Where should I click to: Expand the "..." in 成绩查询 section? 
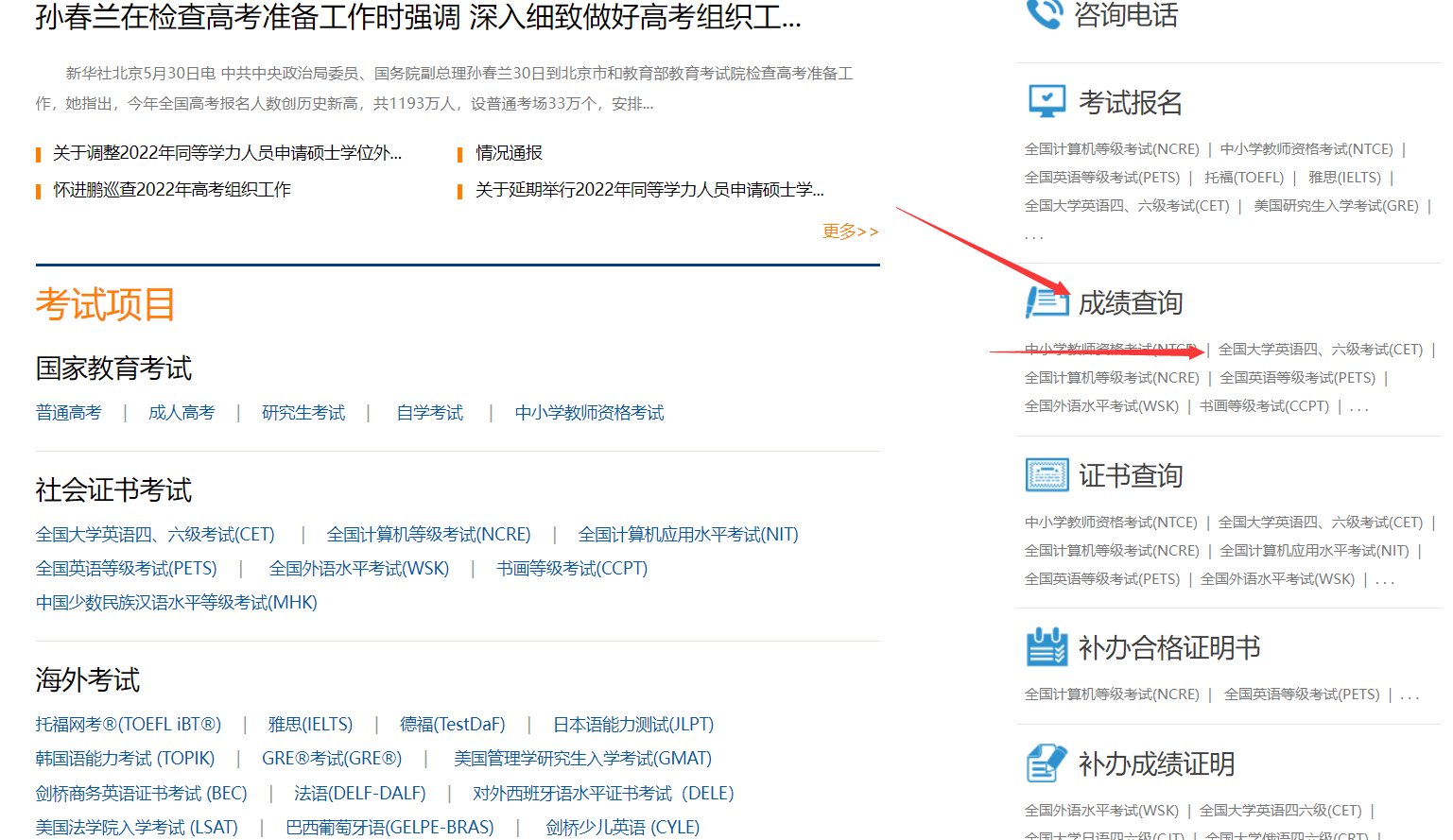click(x=1358, y=406)
